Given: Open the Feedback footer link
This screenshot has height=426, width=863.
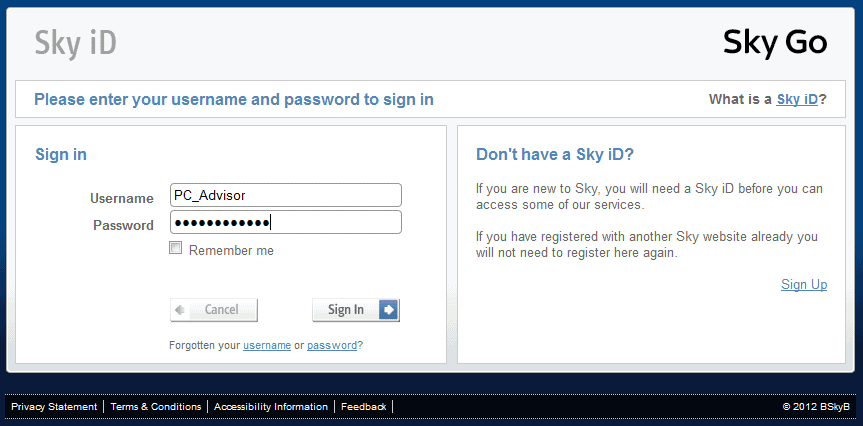Looking at the screenshot, I should (364, 407).
